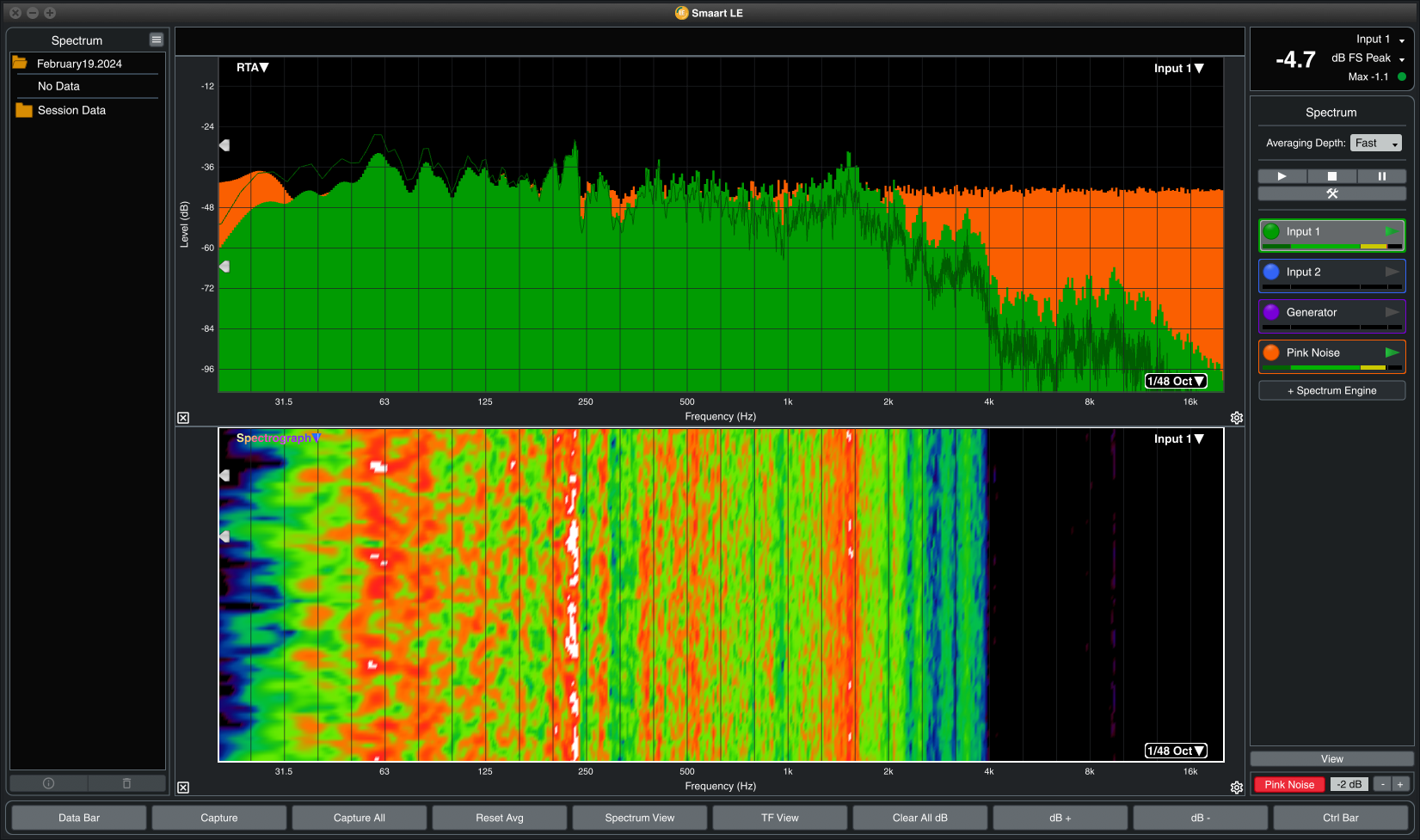Click the View button above generator
Image resolution: width=1420 pixels, height=840 pixels.
coord(1332,759)
